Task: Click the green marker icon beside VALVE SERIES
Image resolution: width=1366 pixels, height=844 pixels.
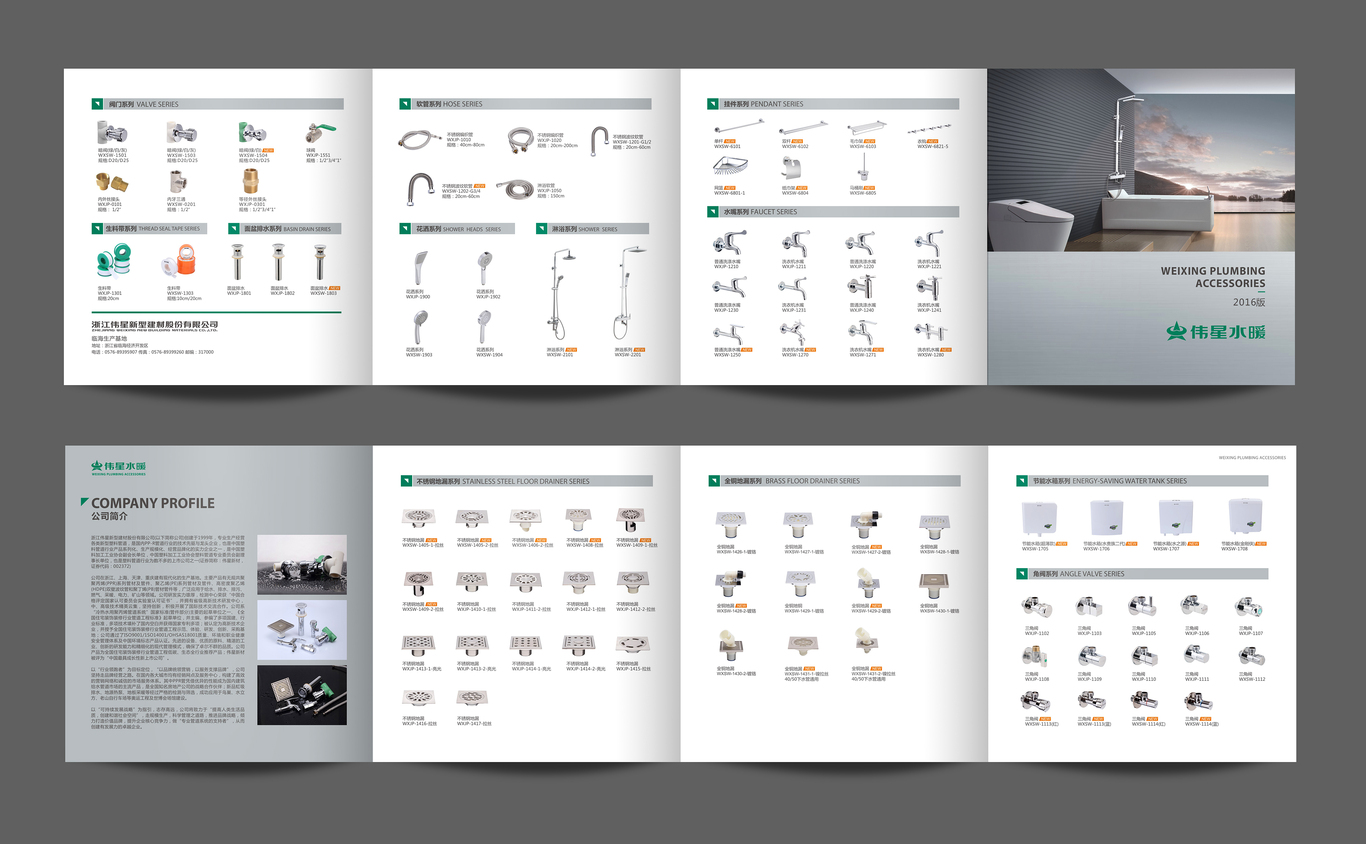Action: click(x=98, y=104)
